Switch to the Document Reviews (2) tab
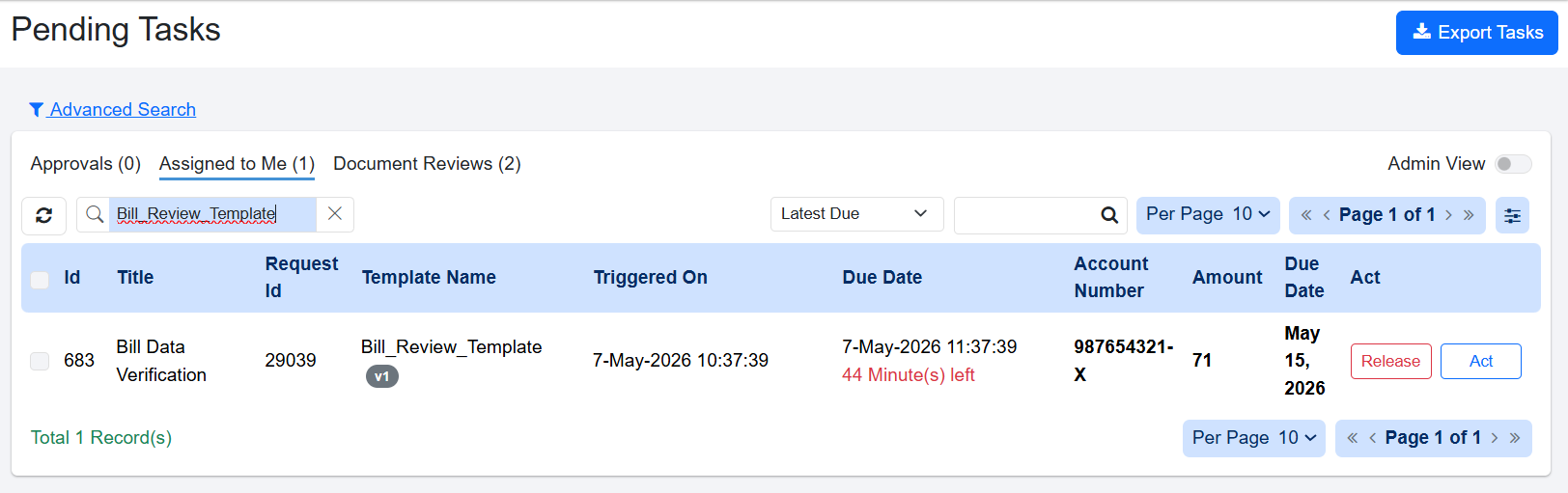The image size is (1568, 493). pos(427,164)
